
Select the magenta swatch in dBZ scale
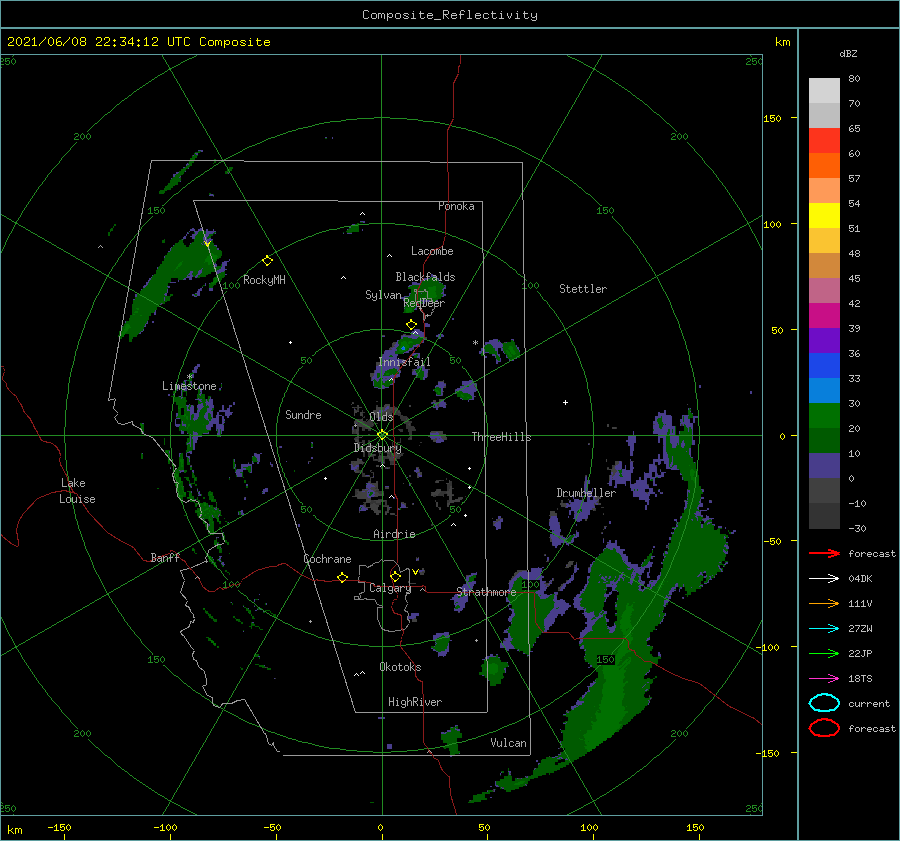[x=824, y=316]
